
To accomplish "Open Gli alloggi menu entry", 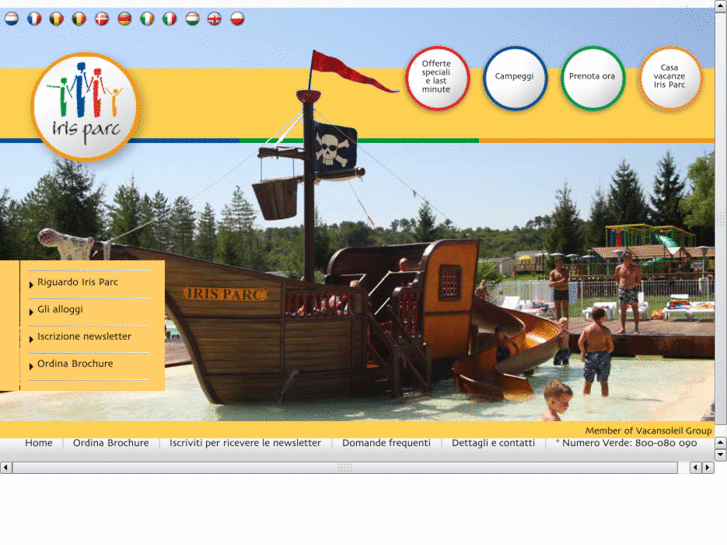I will click(60, 309).
